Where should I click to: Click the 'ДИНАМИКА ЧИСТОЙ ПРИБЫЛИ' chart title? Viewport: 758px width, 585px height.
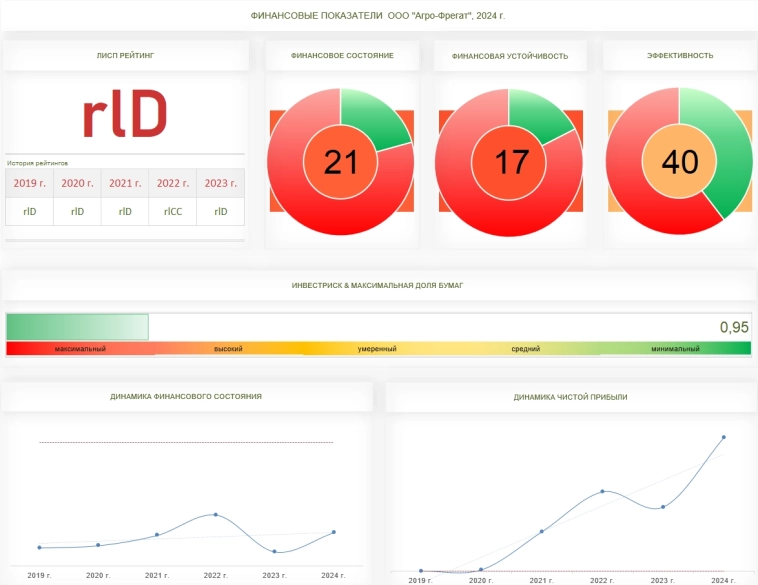click(571, 397)
